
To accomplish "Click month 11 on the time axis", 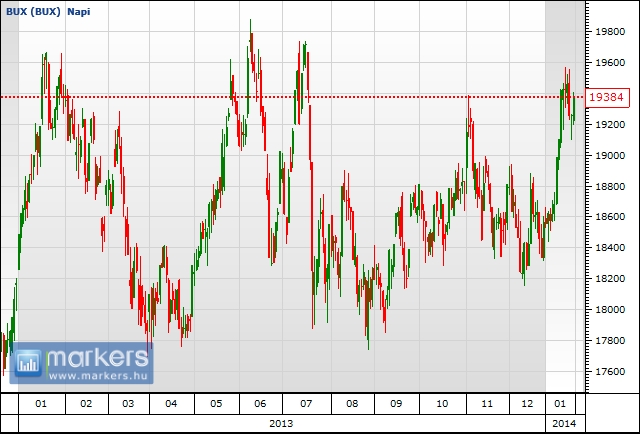I will tap(487, 404).
